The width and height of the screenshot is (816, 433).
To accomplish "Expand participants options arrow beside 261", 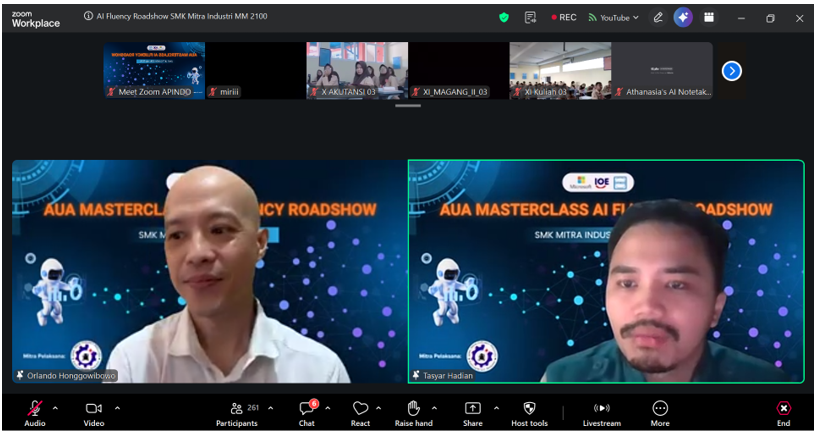I will [x=270, y=409].
